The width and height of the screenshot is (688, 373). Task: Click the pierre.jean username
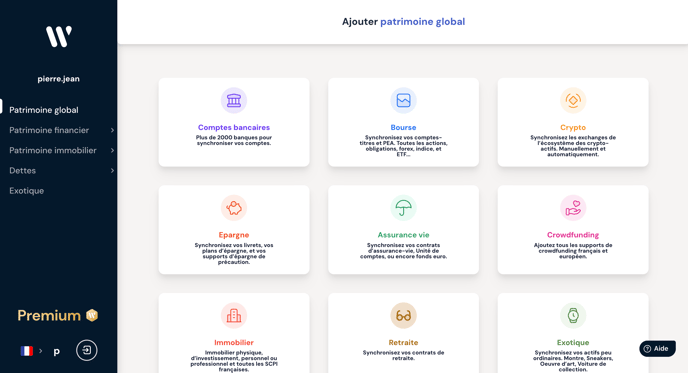[58, 79]
